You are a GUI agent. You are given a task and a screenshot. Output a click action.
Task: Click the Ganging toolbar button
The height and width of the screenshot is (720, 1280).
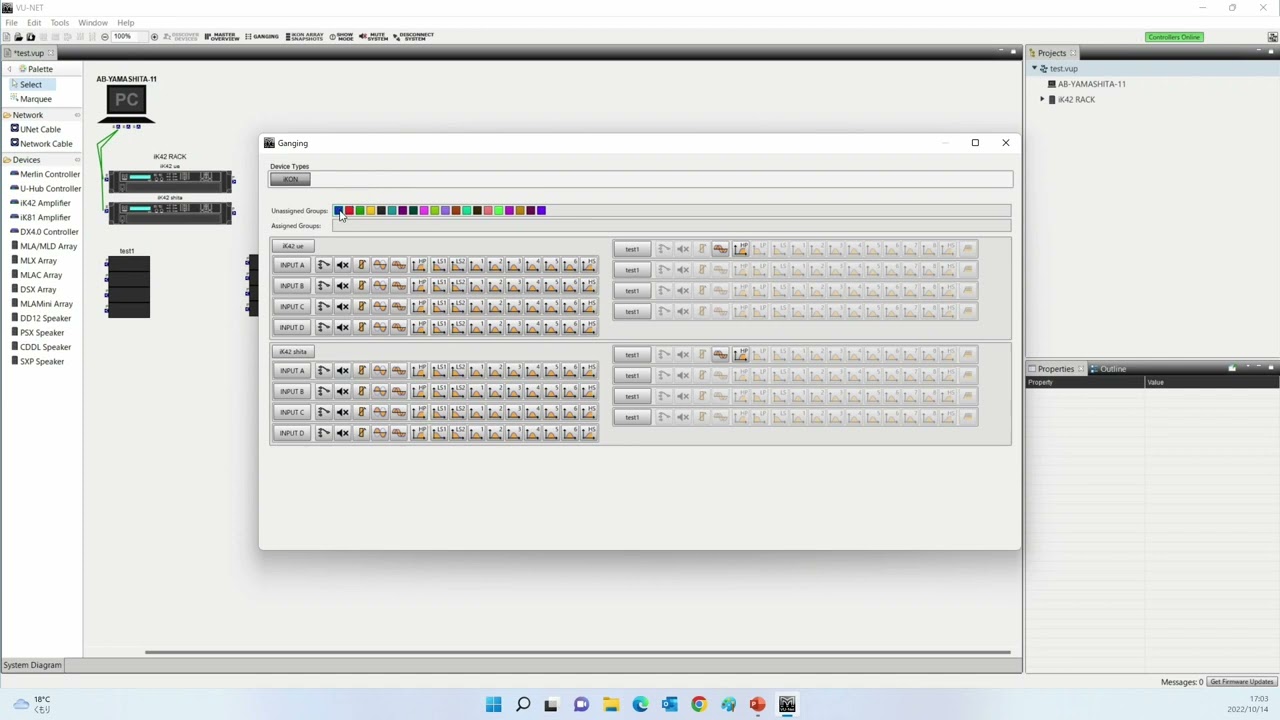pos(262,36)
